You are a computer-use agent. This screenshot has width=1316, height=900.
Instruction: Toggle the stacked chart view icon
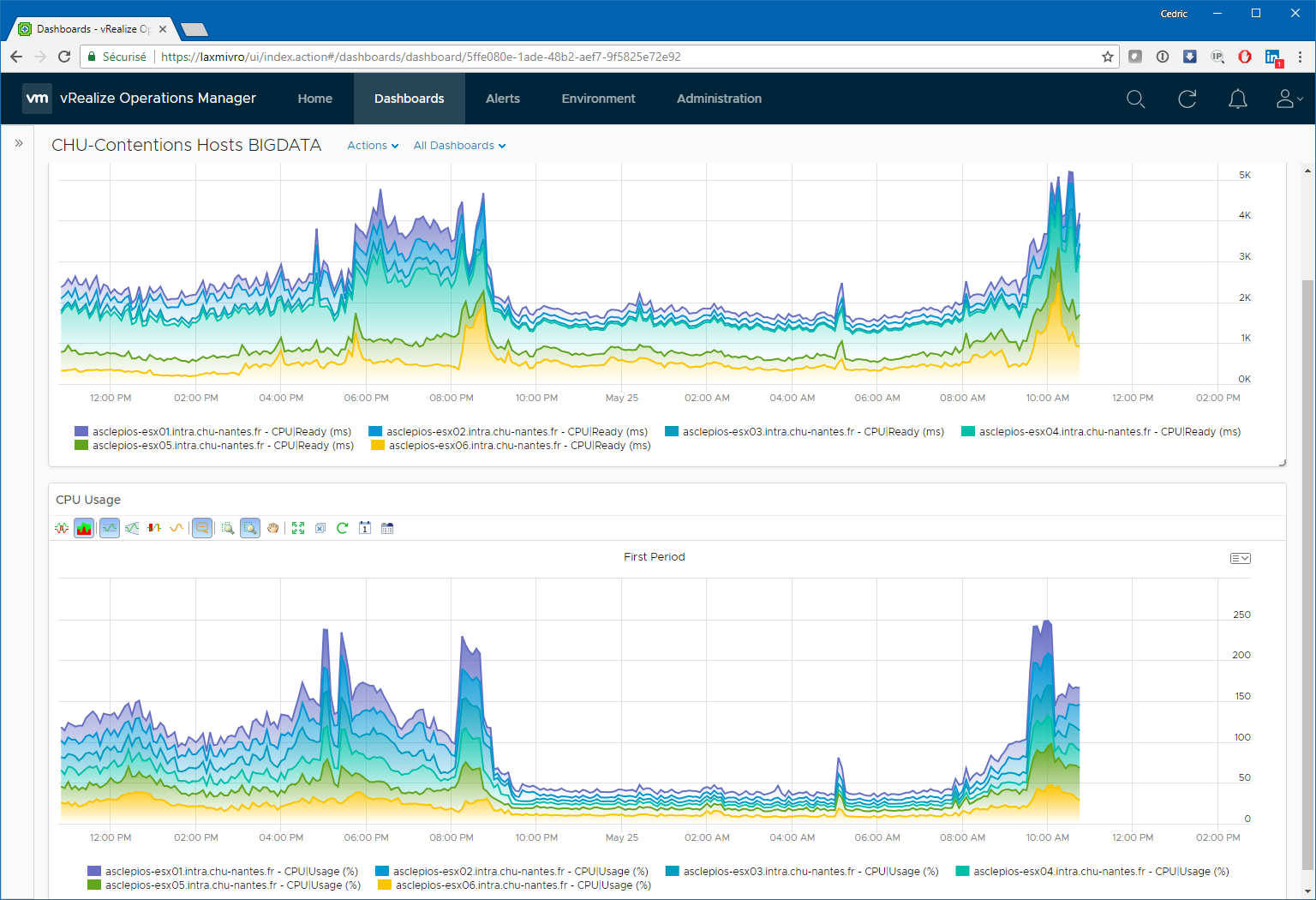click(84, 528)
